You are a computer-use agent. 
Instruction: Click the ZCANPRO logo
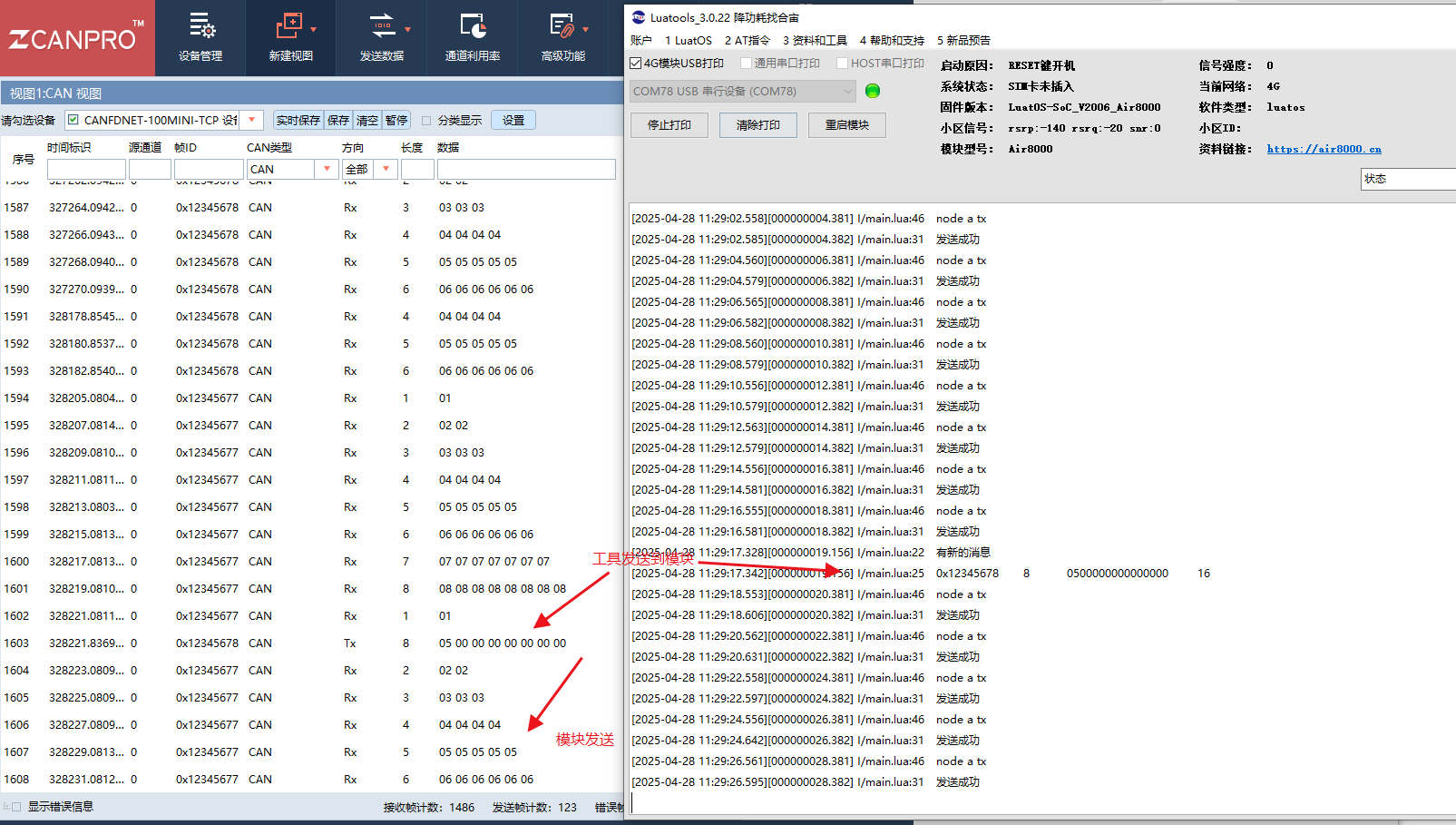pos(76,38)
